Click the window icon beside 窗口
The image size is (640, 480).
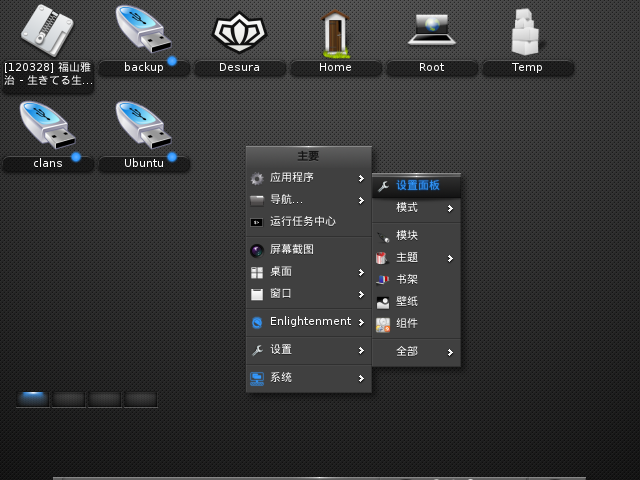click(257, 294)
